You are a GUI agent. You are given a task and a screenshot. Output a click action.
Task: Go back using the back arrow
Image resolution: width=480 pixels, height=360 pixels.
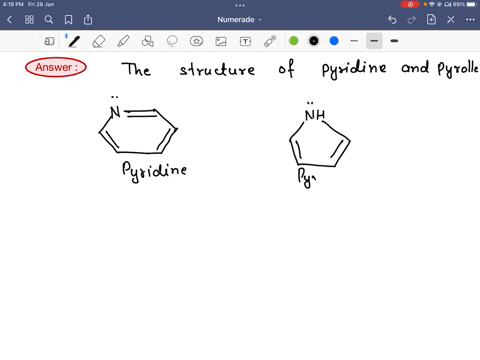click(9, 20)
